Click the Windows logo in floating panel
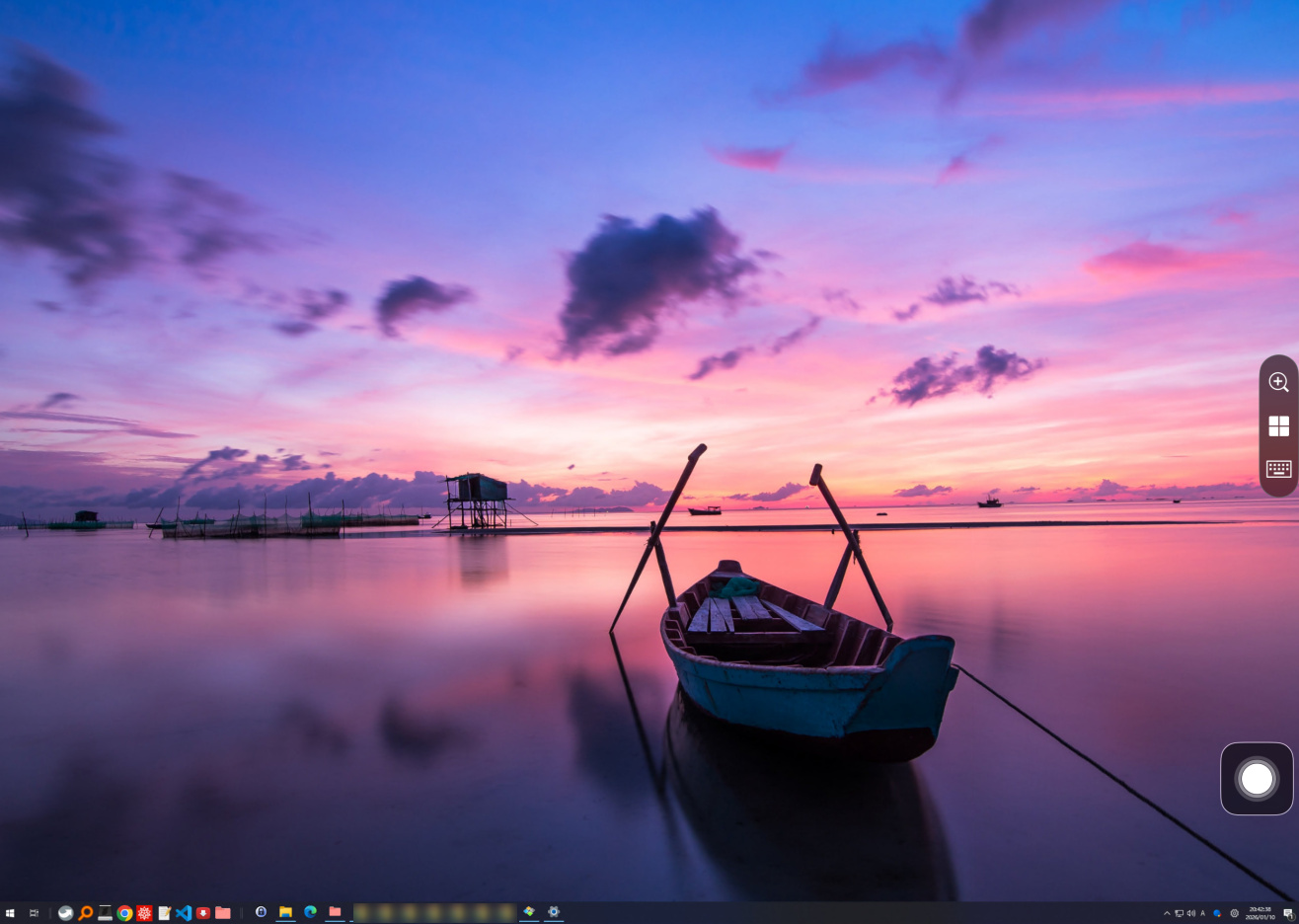This screenshot has height=924, width=1299. click(x=1278, y=425)
